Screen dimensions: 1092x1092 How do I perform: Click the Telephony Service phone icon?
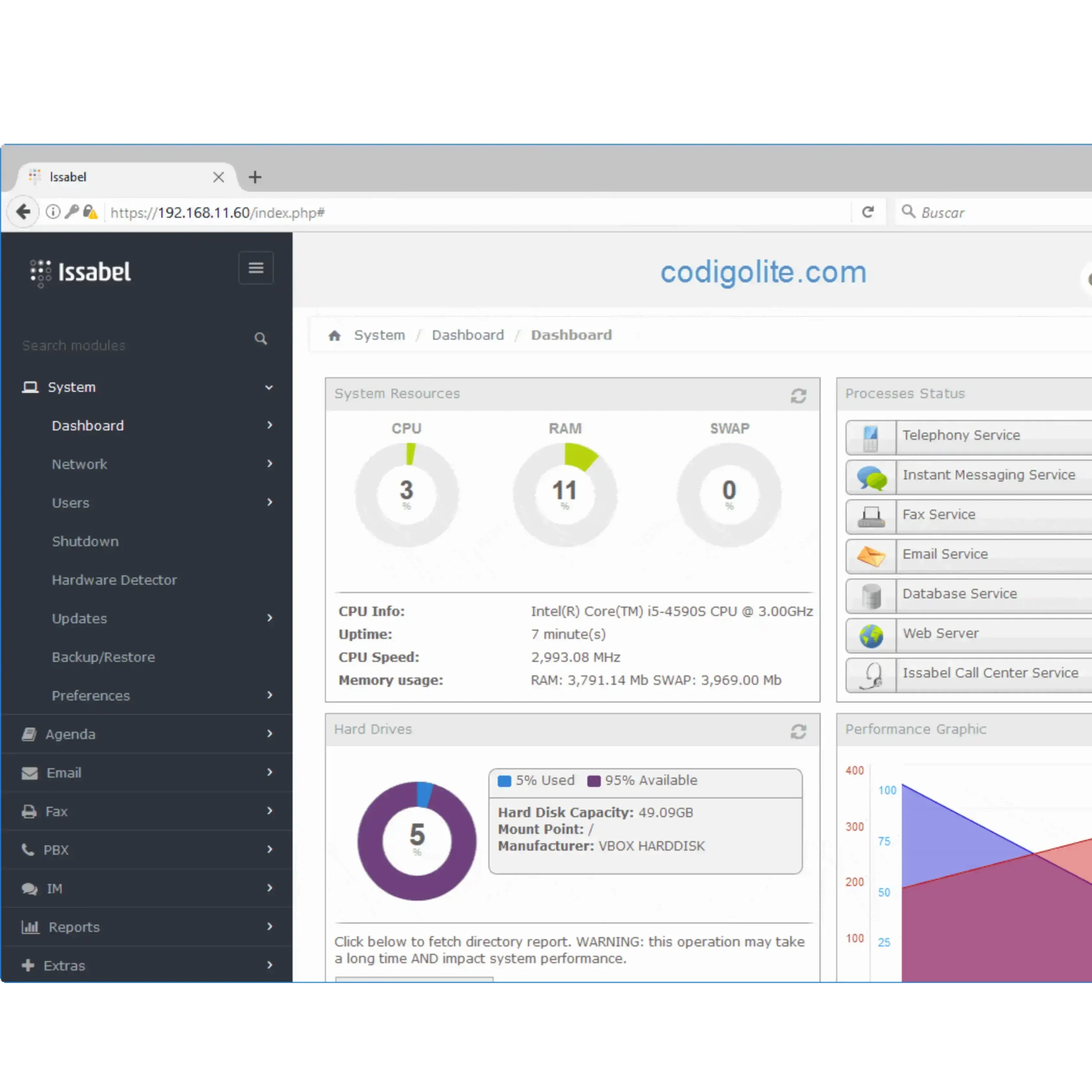click(871, 438)
